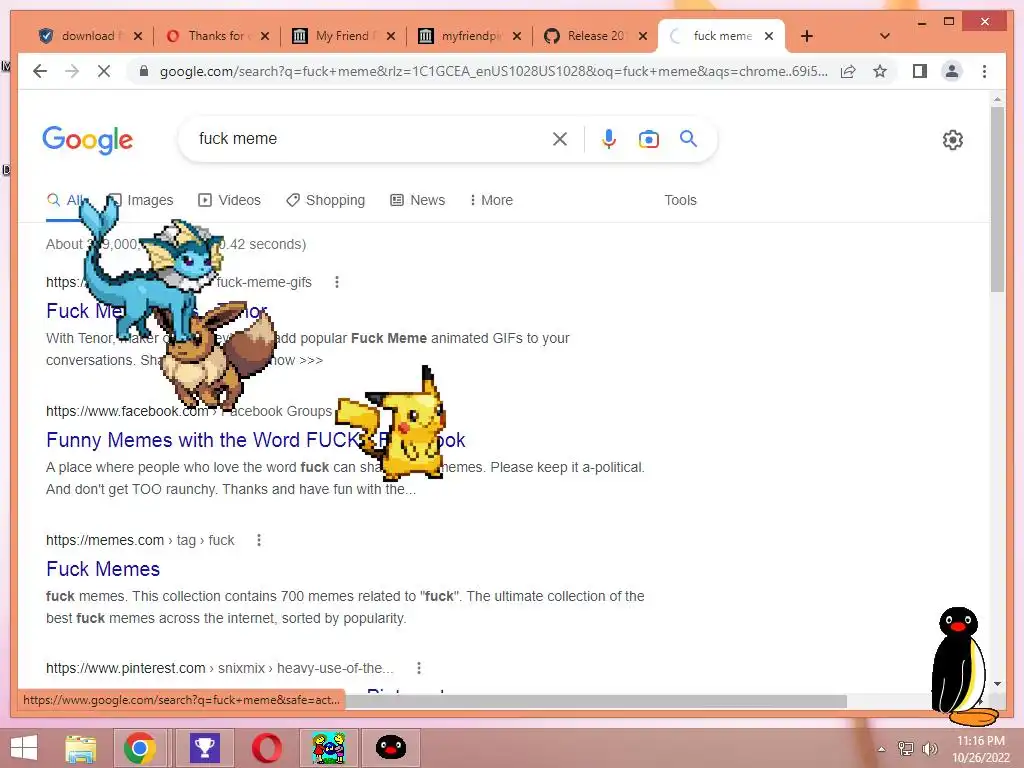Open the Pingu app in taskbar

click(391, 748)
